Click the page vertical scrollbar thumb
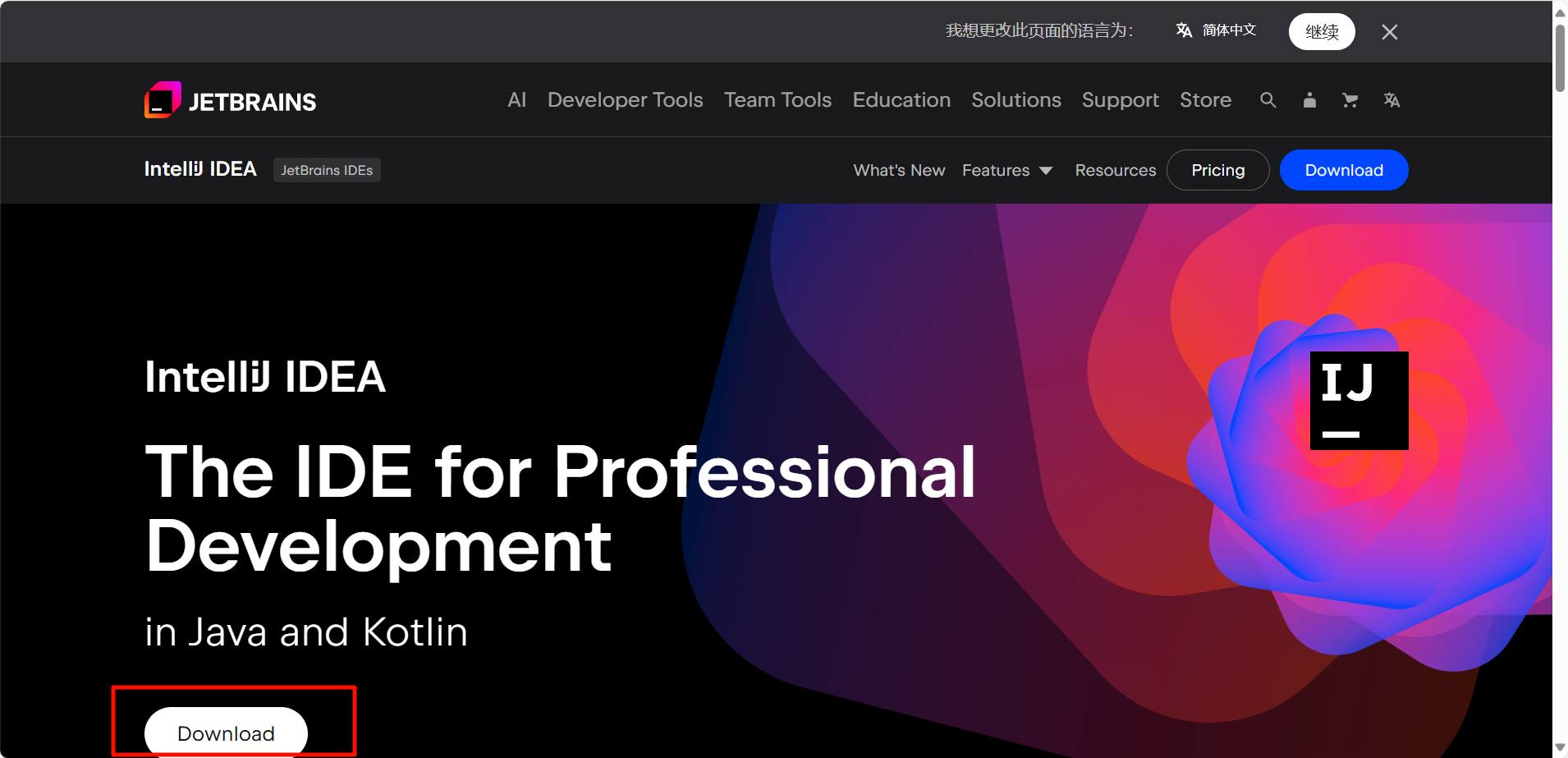 pos(1560,57)
